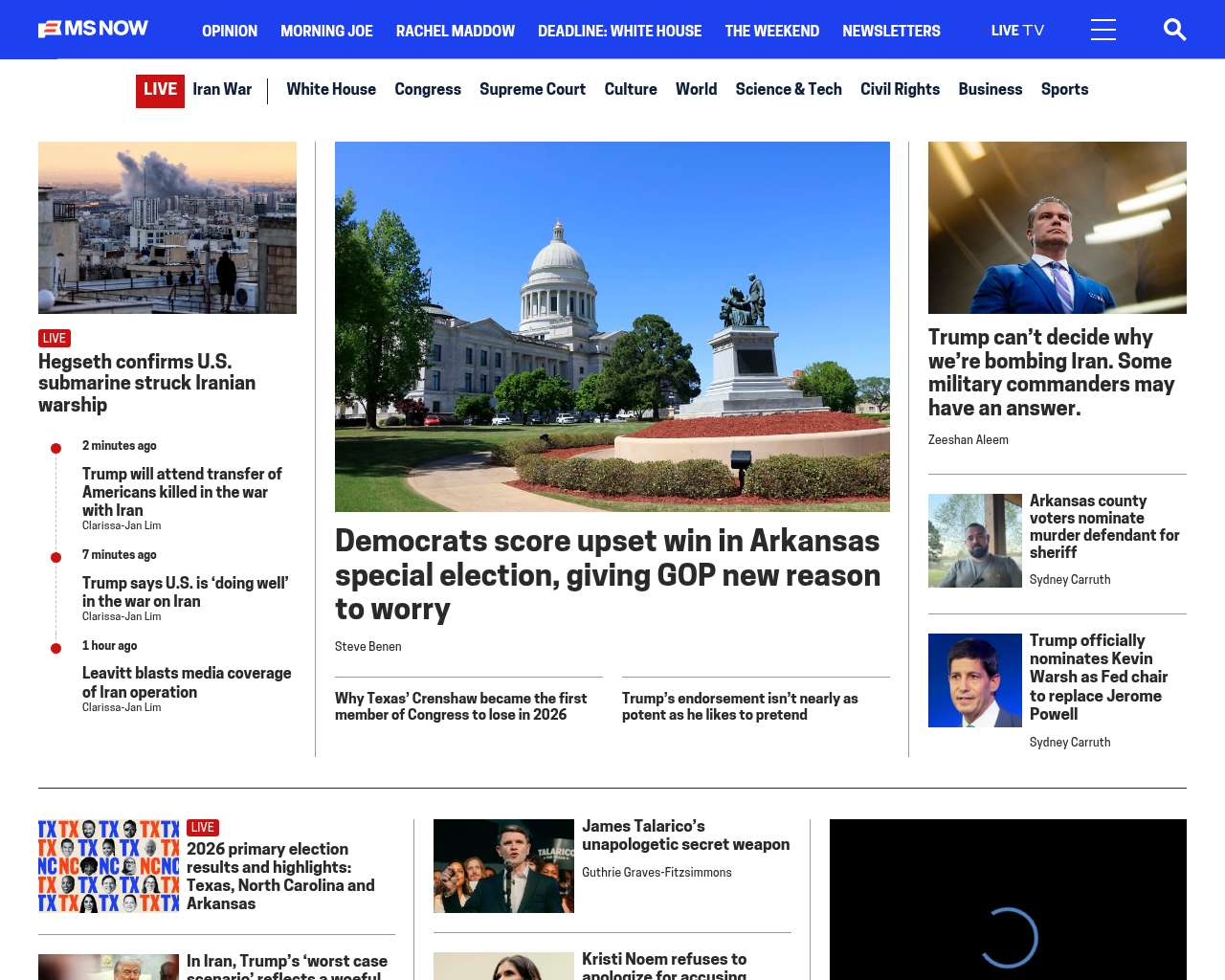Go to the Morning Joe section
This screenshot has height=980, width=1225.
pos(326,31)
